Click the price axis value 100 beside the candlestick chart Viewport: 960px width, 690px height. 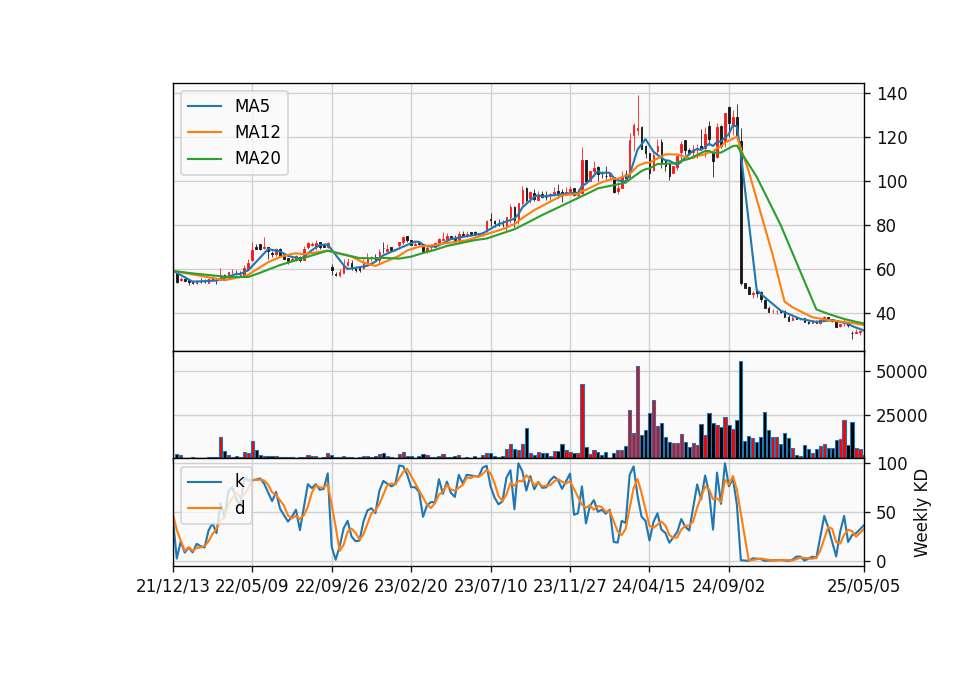(892, 182)
